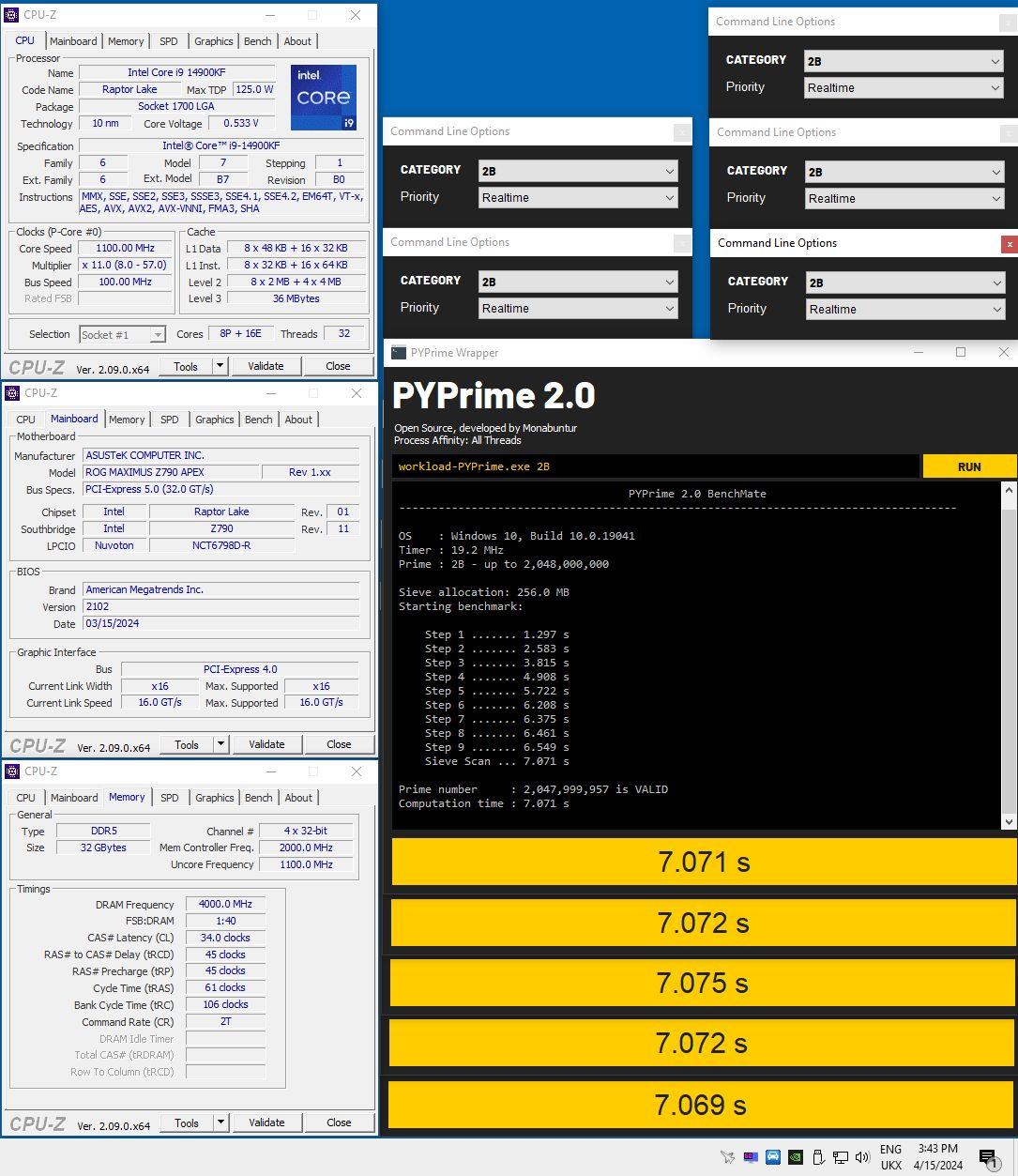1018x1176 pixels.
Task: Click the Close button in the Memory CPU-Z window
Action: (339, 1123)
